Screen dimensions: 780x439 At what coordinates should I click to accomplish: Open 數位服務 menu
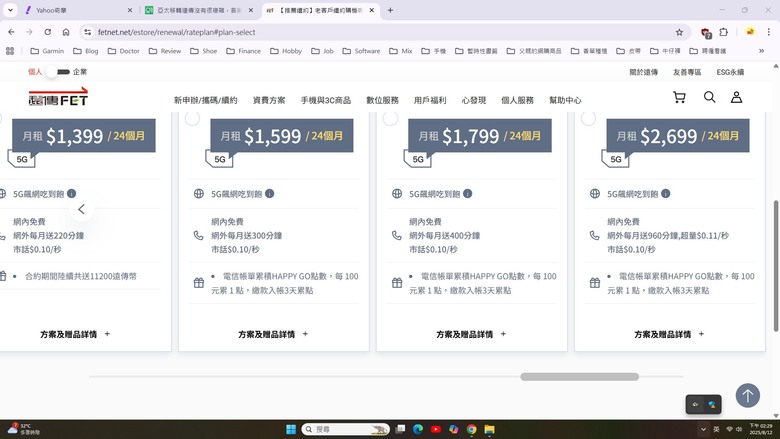(383, 100)
